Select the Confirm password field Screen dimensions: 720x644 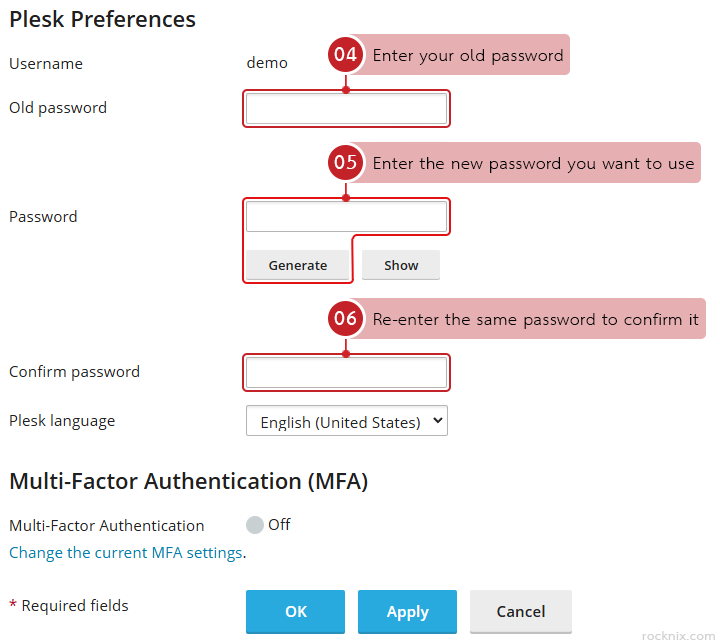(x=347, y=373)
